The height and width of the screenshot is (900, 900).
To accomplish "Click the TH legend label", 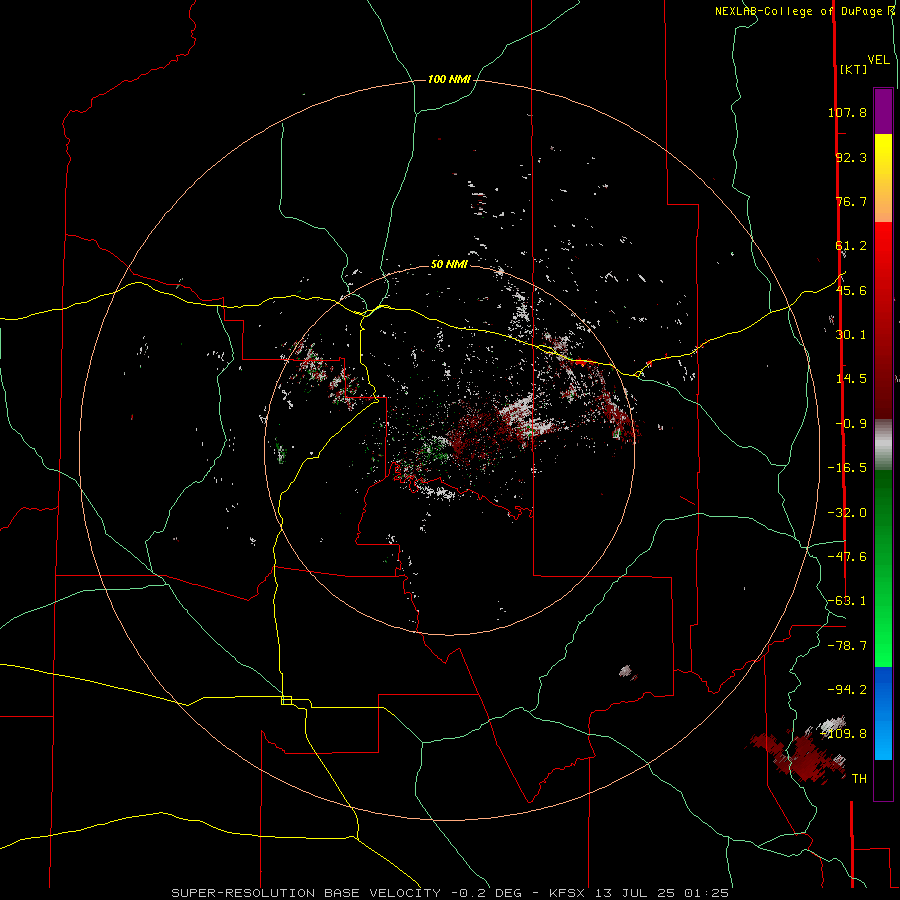I will 859,779.
